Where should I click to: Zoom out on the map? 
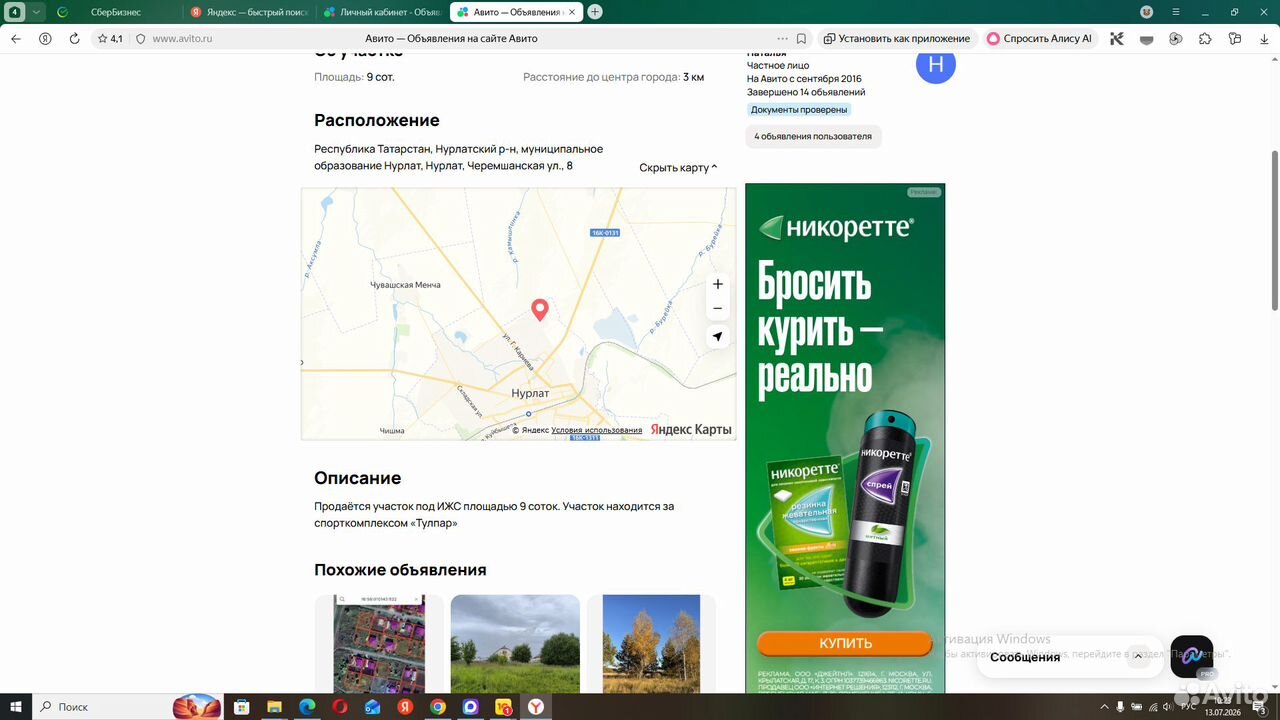click(x=717, y=308)
